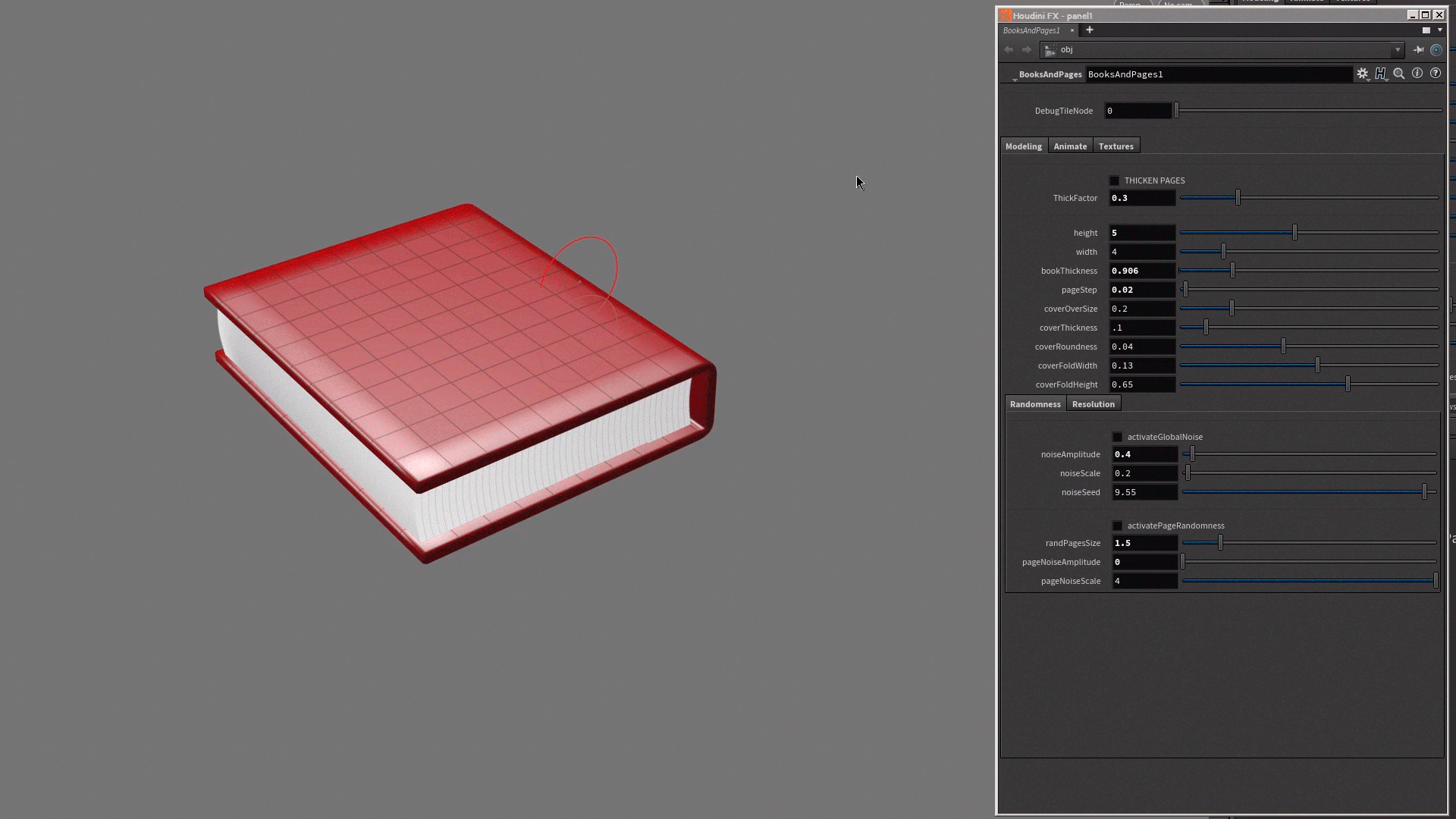Viewport: 1456px width, 819px height.
Task: Click the pageNoiseAmplitude slider
Action: (1310, 562)
